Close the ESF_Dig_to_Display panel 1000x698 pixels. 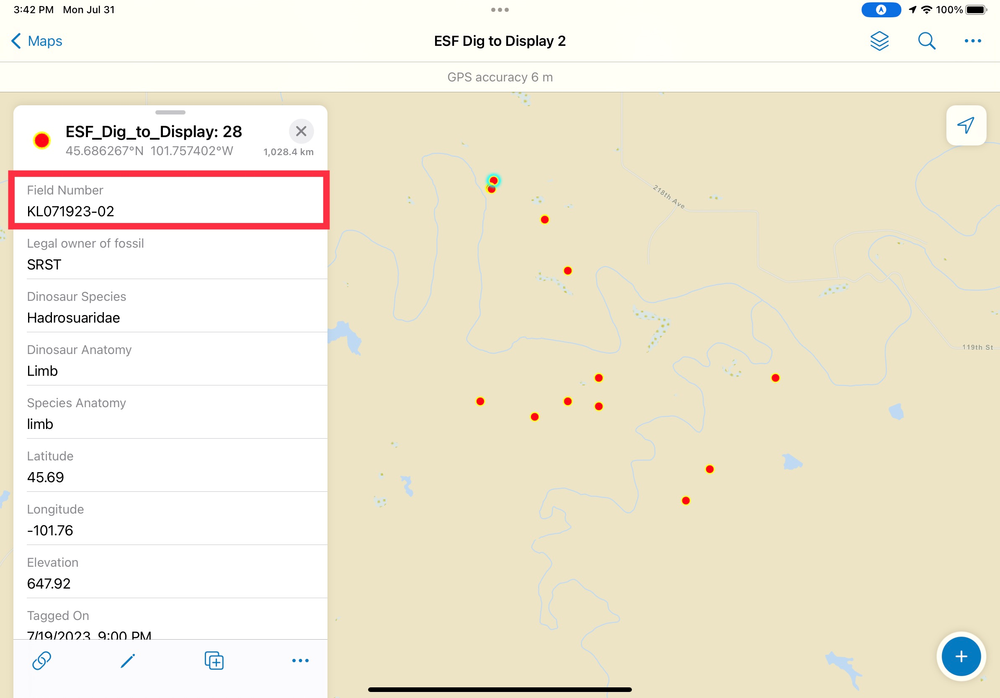[x=301, y=130]
